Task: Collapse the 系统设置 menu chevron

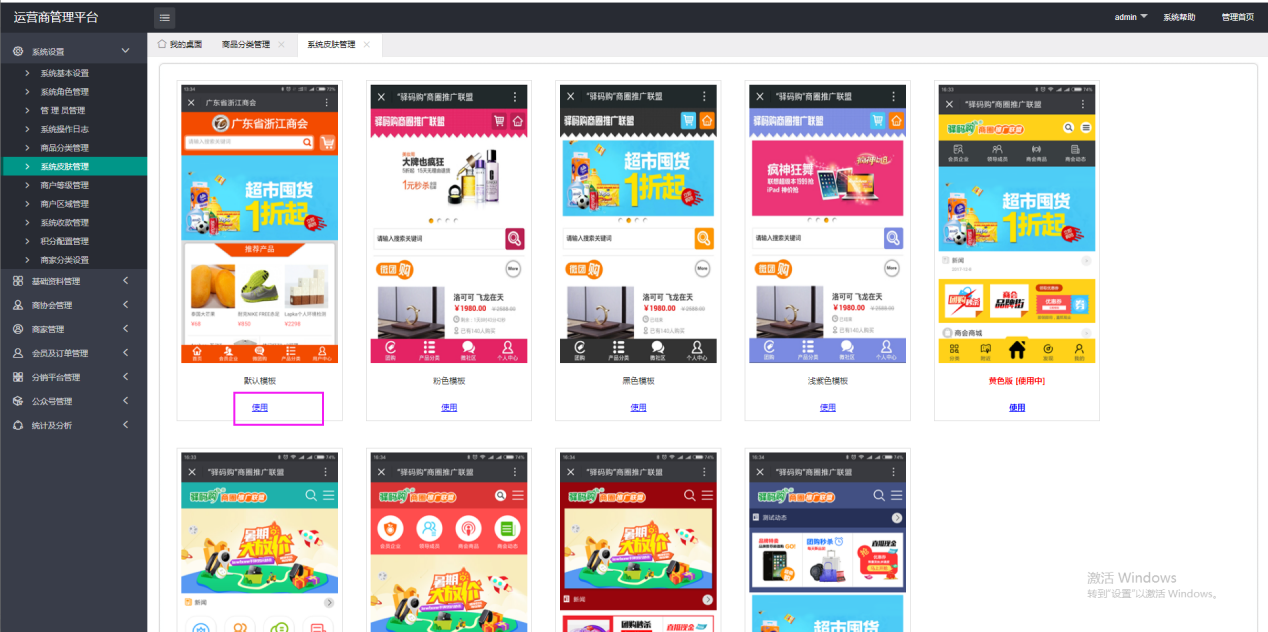Action: [x=125, y=51]
